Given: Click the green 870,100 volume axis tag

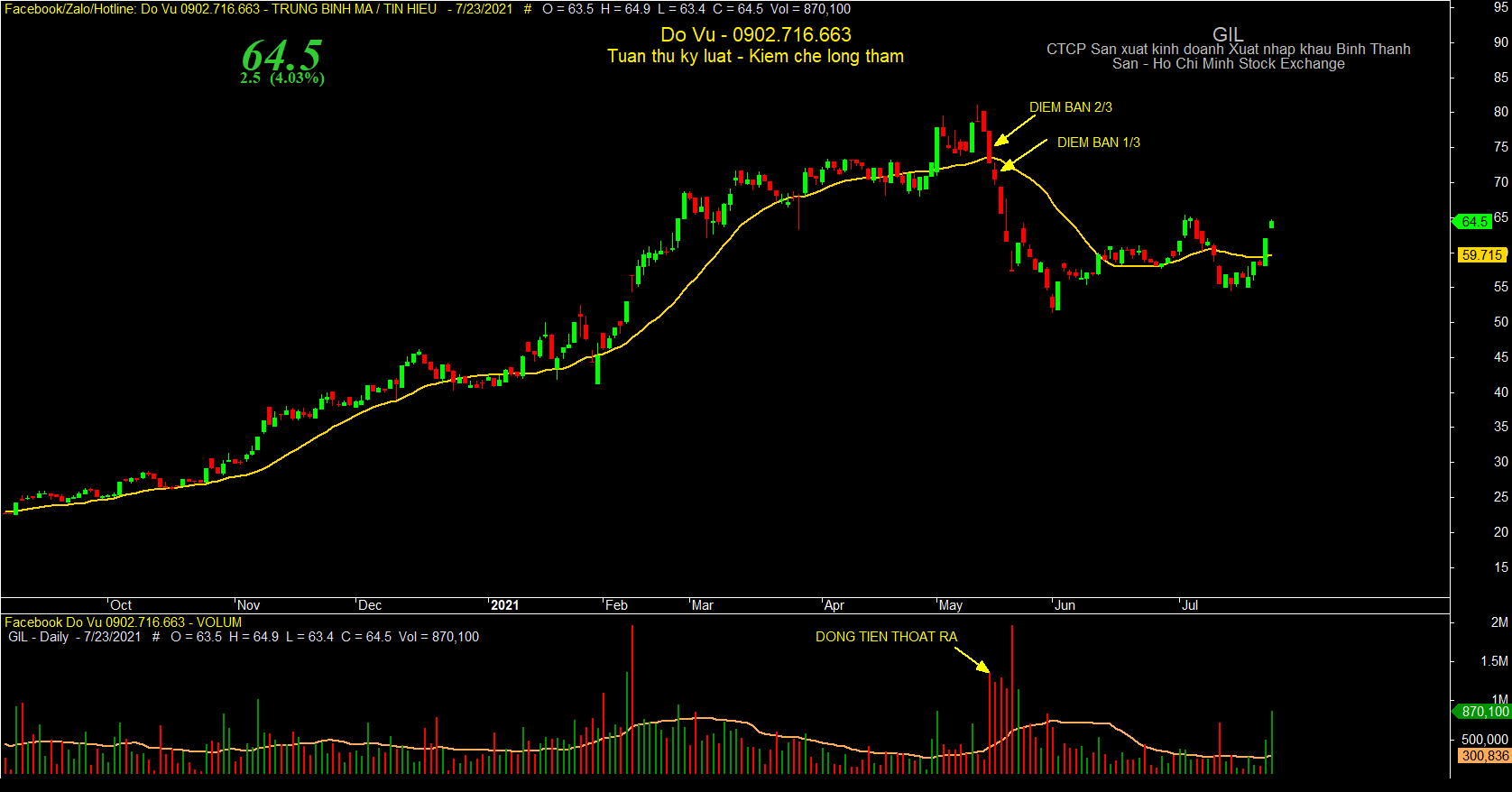Looking at the screenshot, I should (x=1481, y=712).
